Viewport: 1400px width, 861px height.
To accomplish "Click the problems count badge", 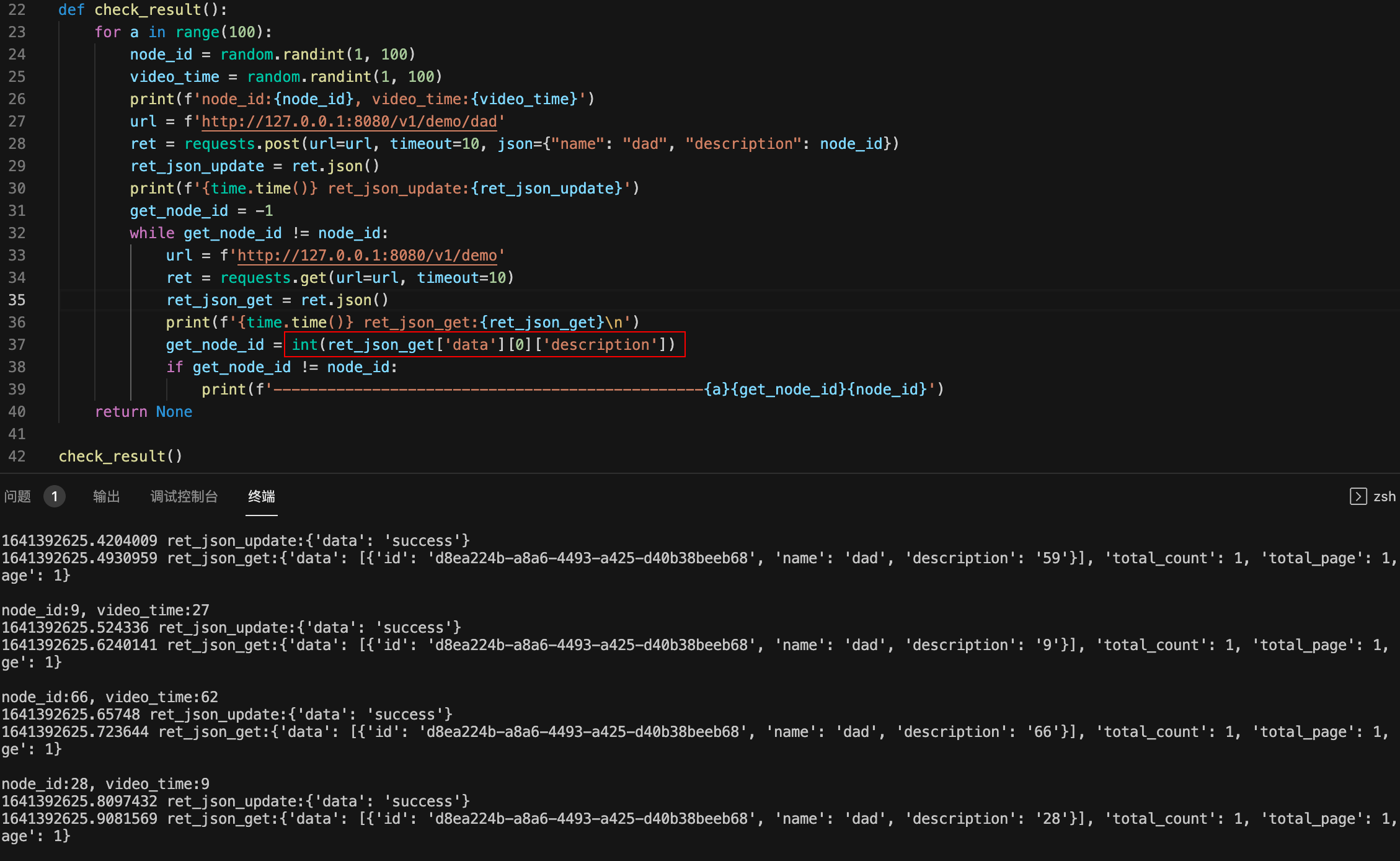I will (55, 496).
